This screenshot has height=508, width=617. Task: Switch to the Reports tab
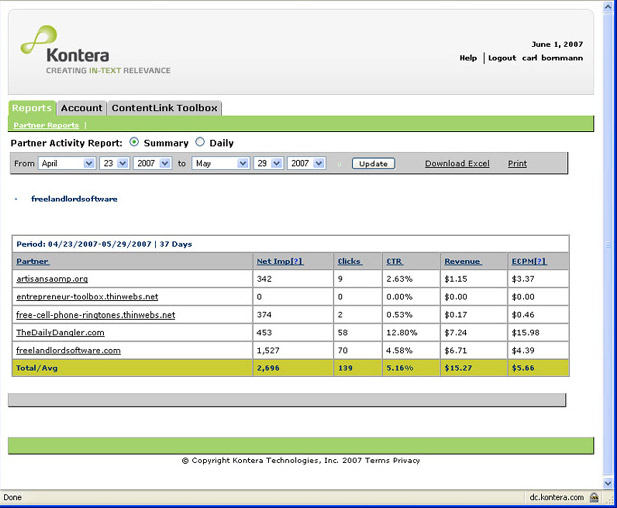(x=32, y=108)
